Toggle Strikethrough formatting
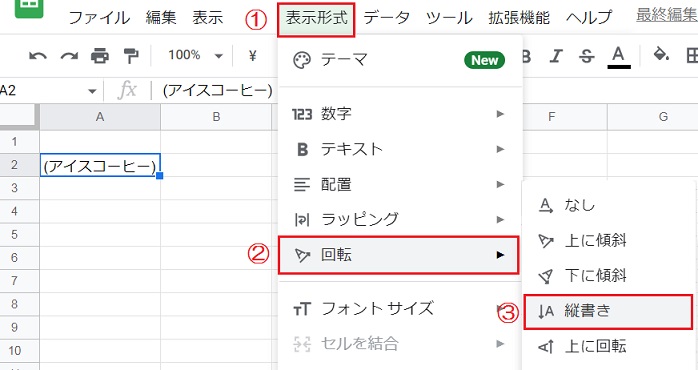The image size is (698, 370). pos(587,56)
